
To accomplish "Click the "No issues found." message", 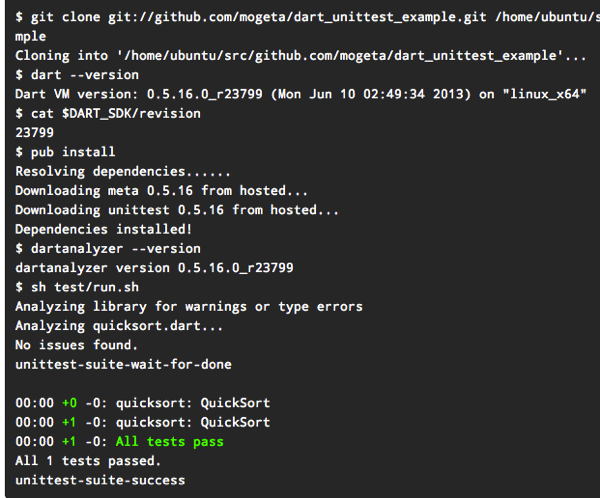I will tap(77, 345).
